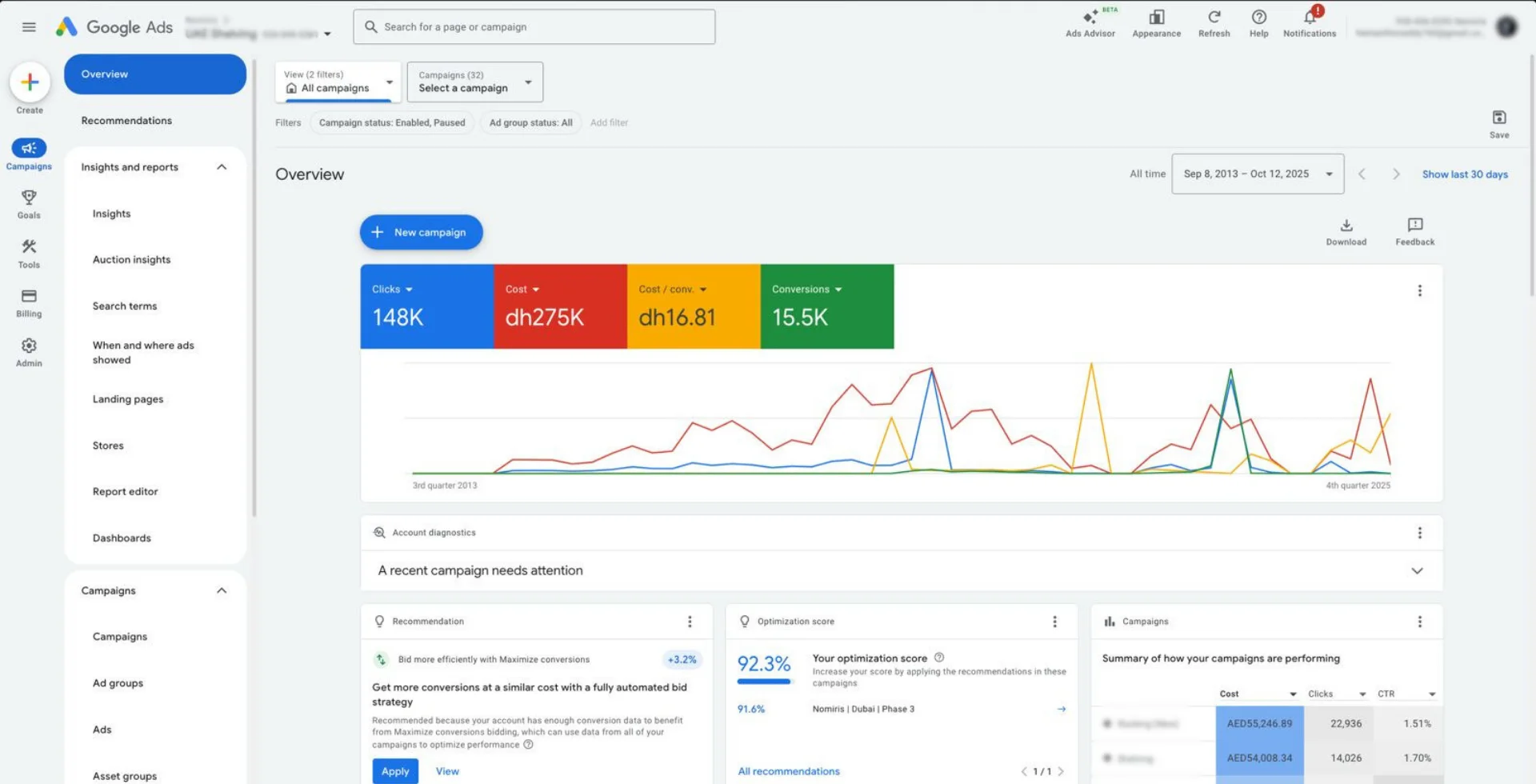Viewport: 1536px width, 784px height.
Task: Open the Tools sidebar icon
Action: pyautogui.click(x=29, y=247)
